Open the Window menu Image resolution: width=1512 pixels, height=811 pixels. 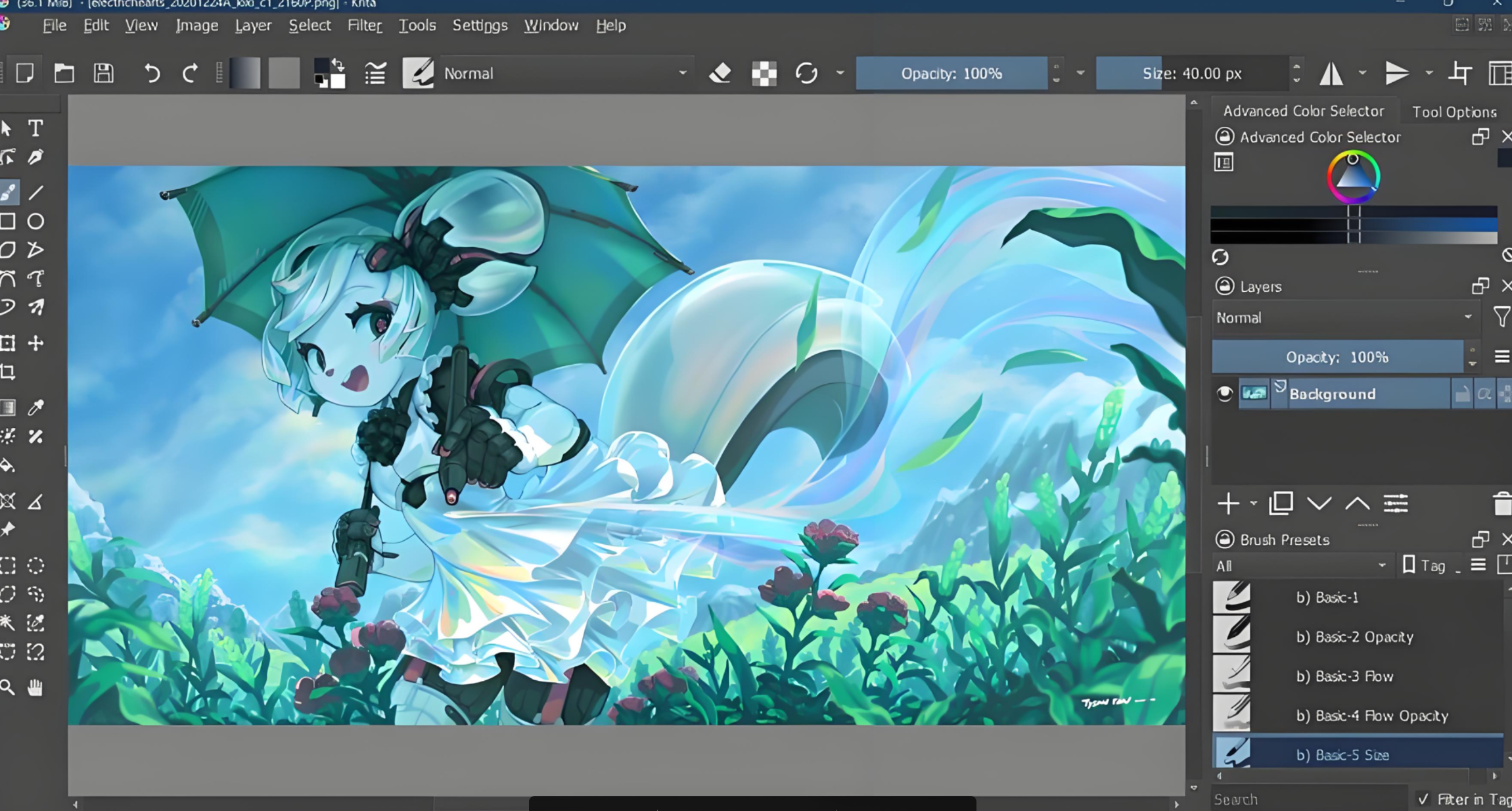551,26
